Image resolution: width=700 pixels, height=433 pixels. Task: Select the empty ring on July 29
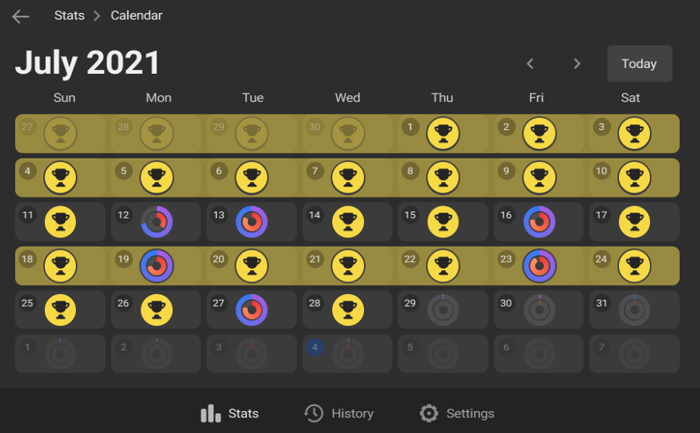[443, 310]
